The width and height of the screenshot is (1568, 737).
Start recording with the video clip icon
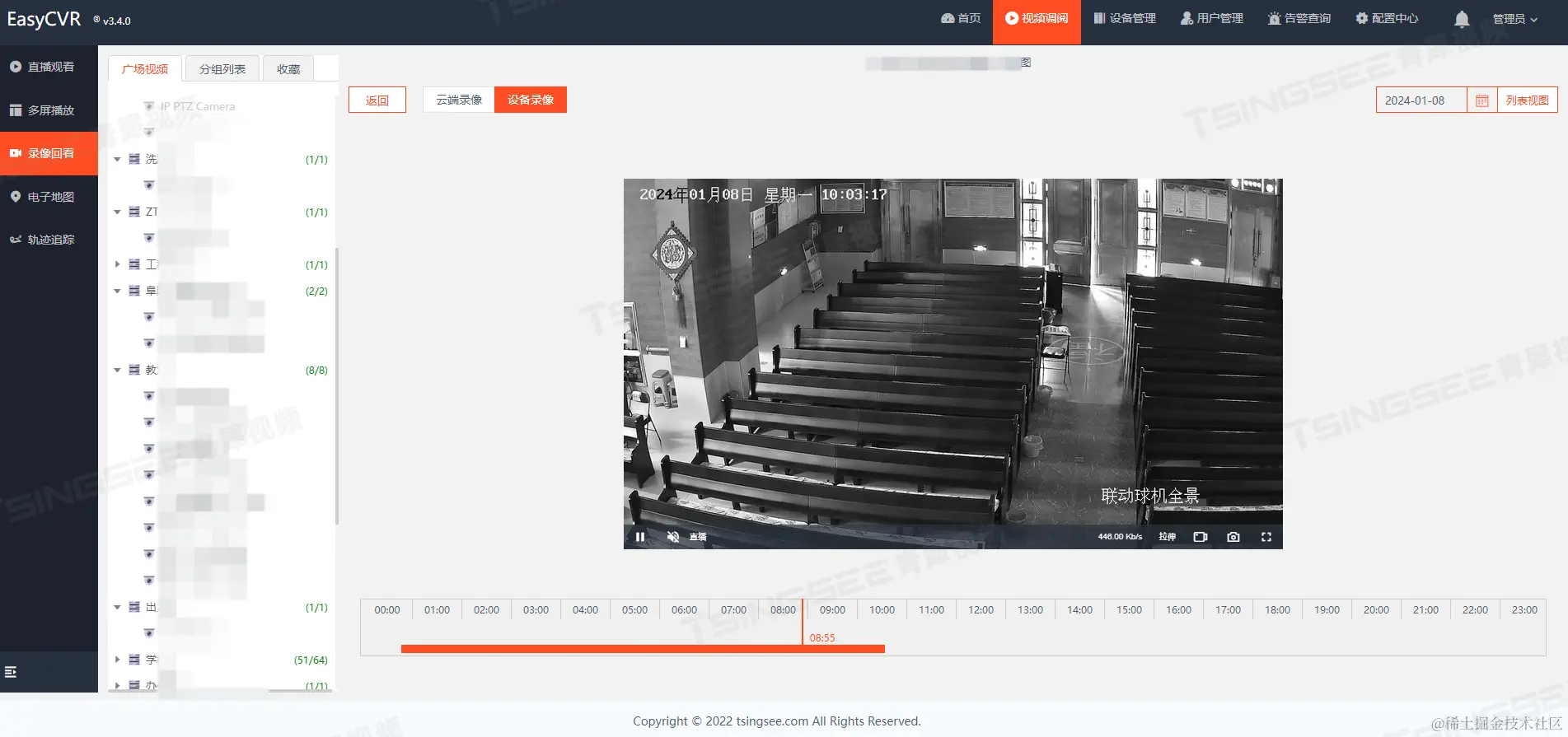(1201, 537)
